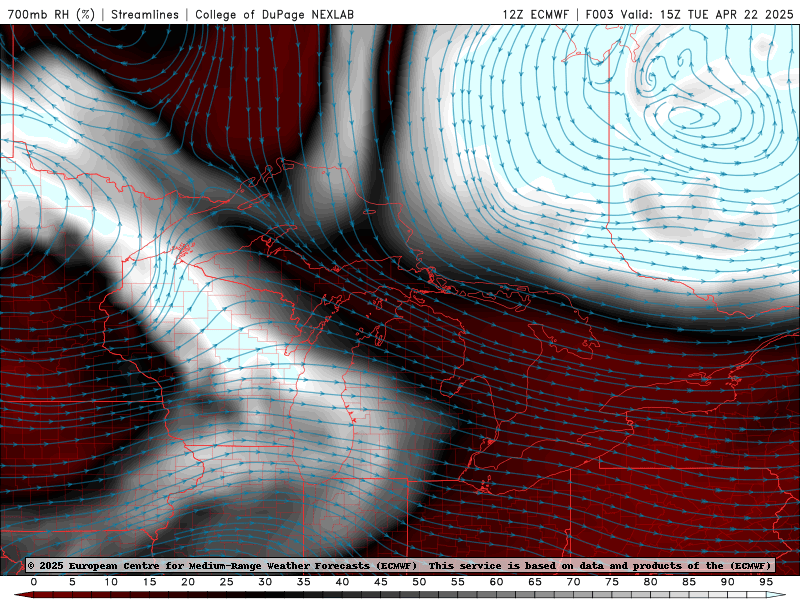Click the colorbar label "90"

pyautogui.click(x=728, y=582)
